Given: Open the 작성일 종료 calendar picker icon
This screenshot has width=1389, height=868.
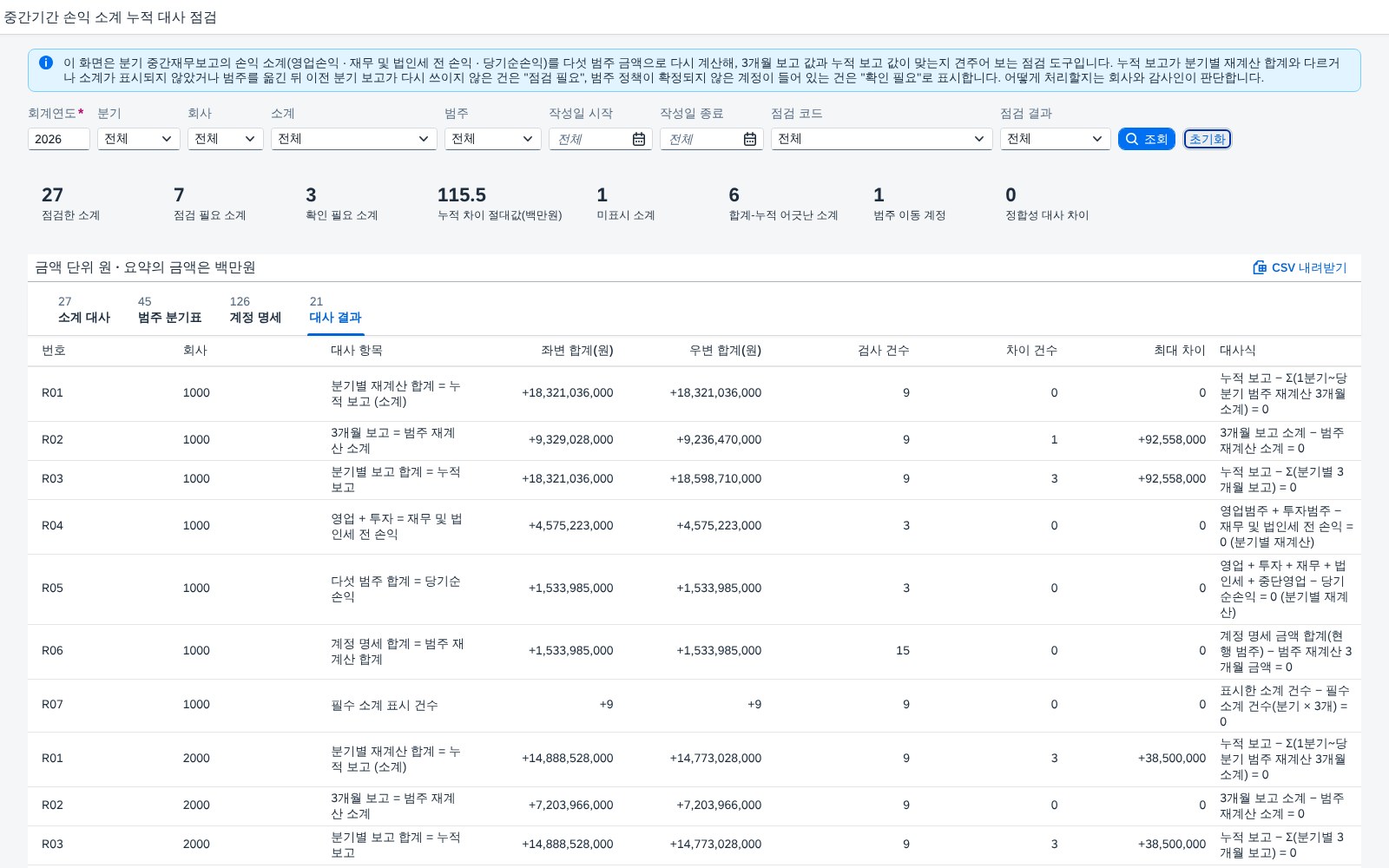Looking at the screenshot, I should [750, 139].
